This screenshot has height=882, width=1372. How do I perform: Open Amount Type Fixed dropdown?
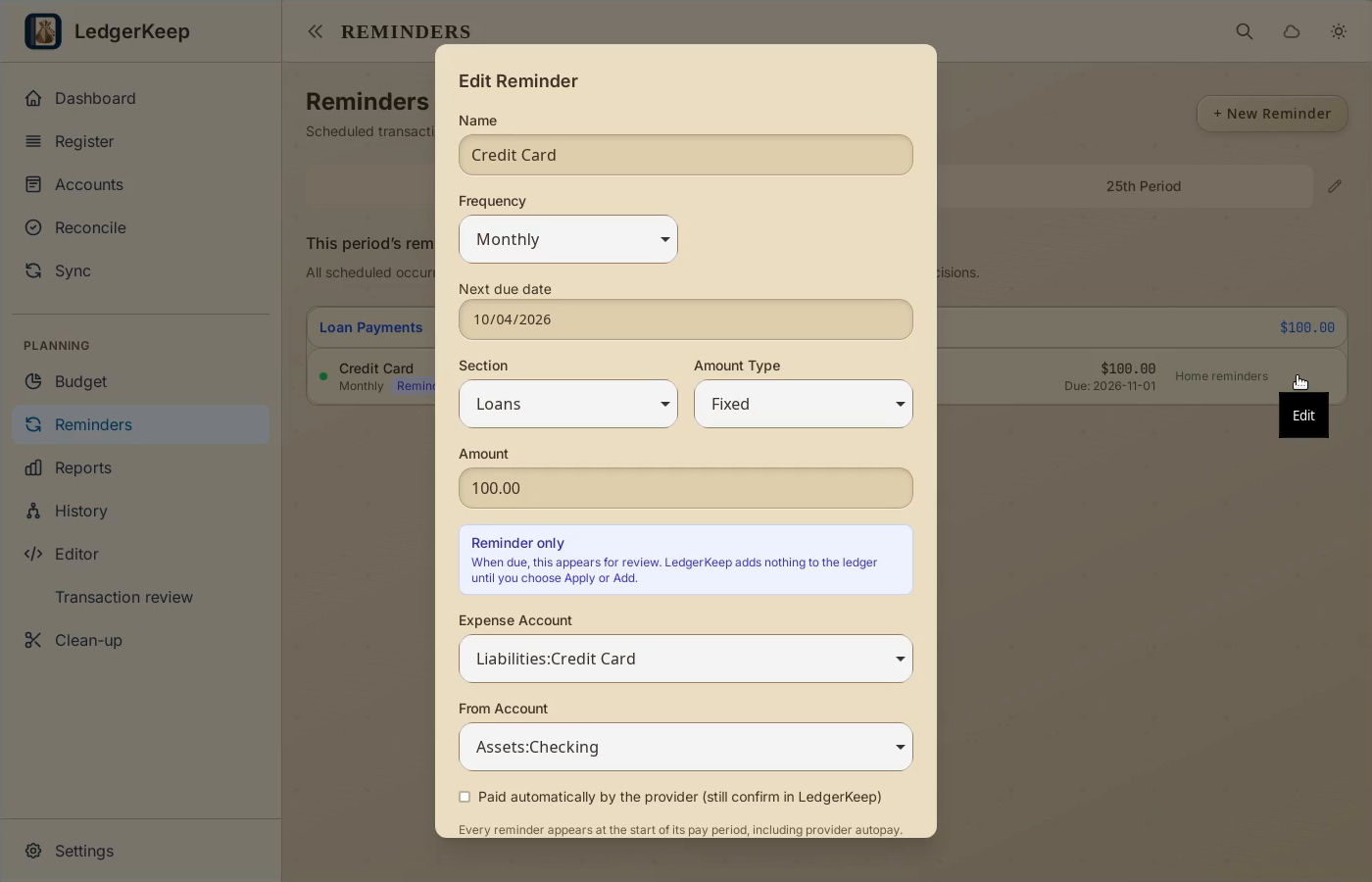tap(804, 404)
